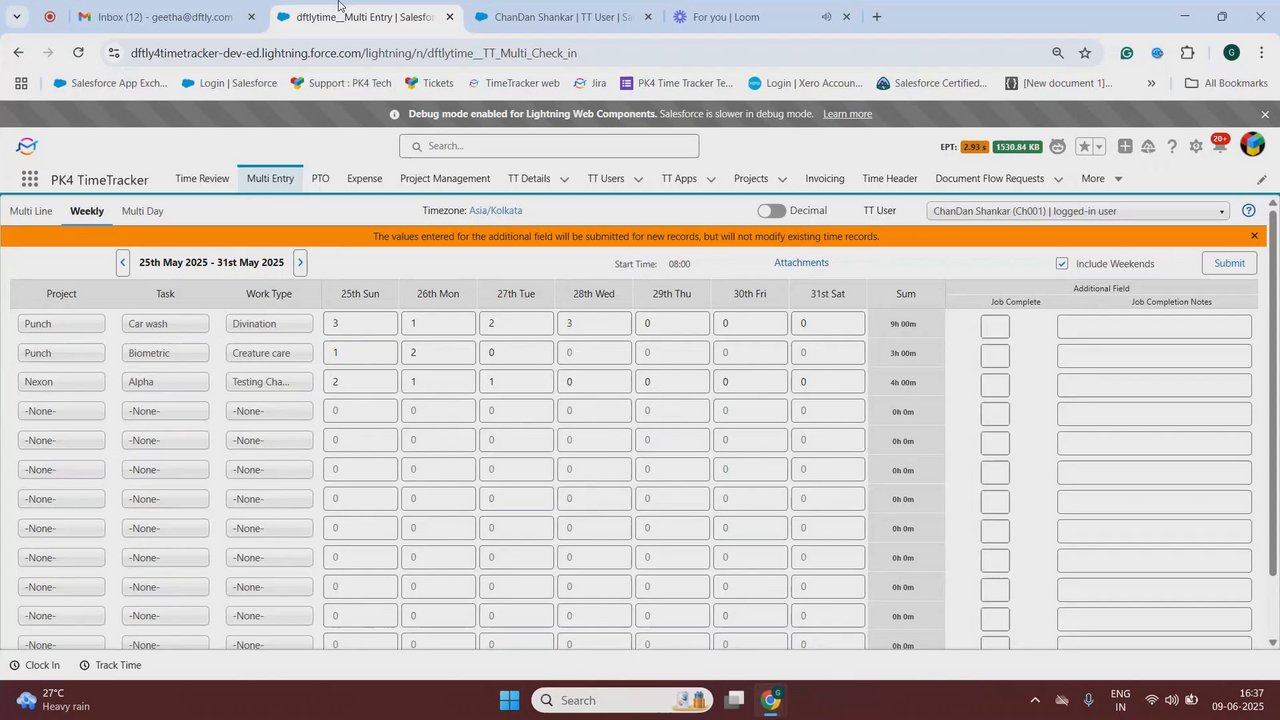Open the global actions plus icon
The width and height of the screenshot is (1280, 720).
coord(1125,147)
